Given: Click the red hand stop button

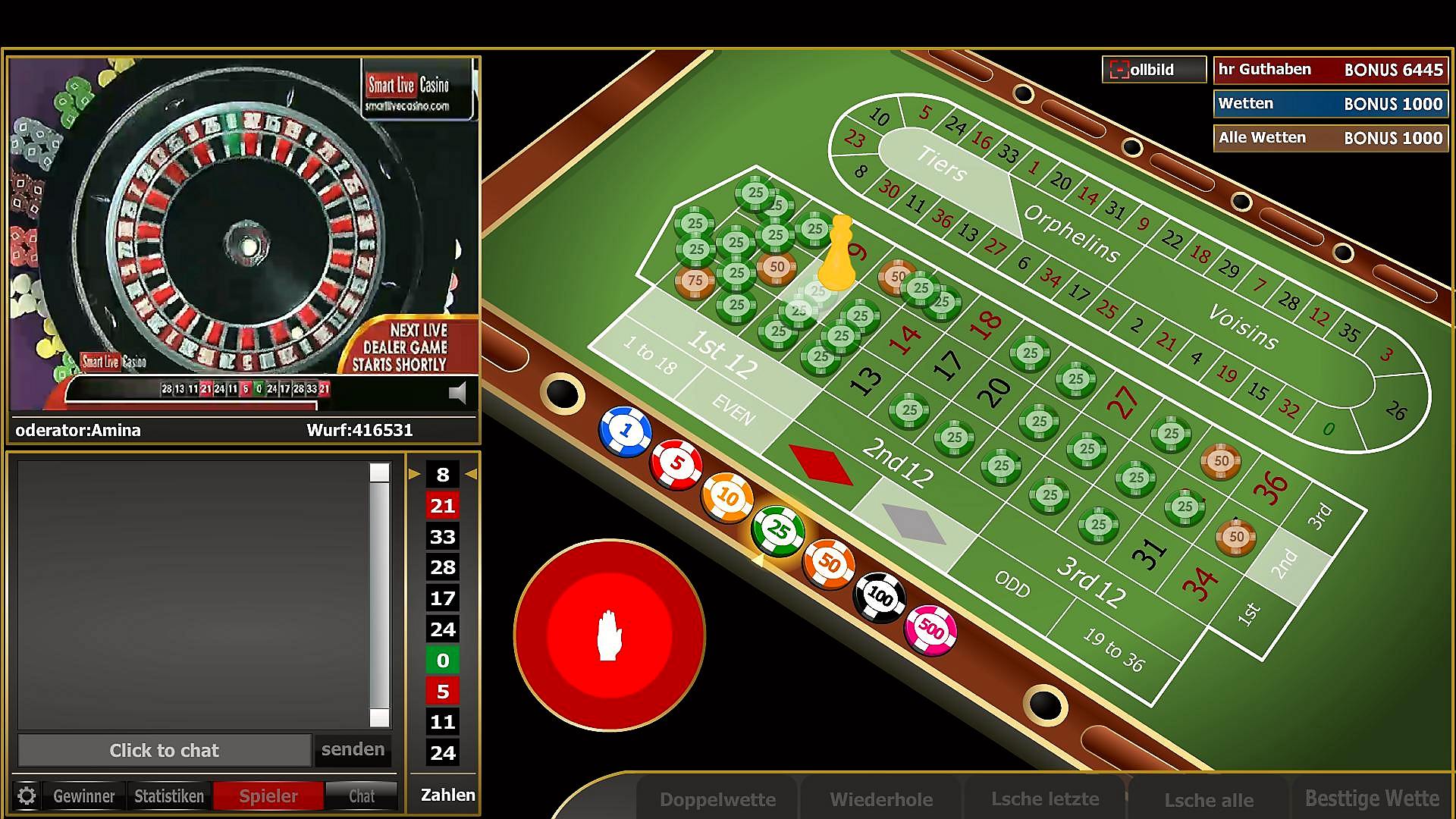Looking at the screenshot, I should [610, 635].
